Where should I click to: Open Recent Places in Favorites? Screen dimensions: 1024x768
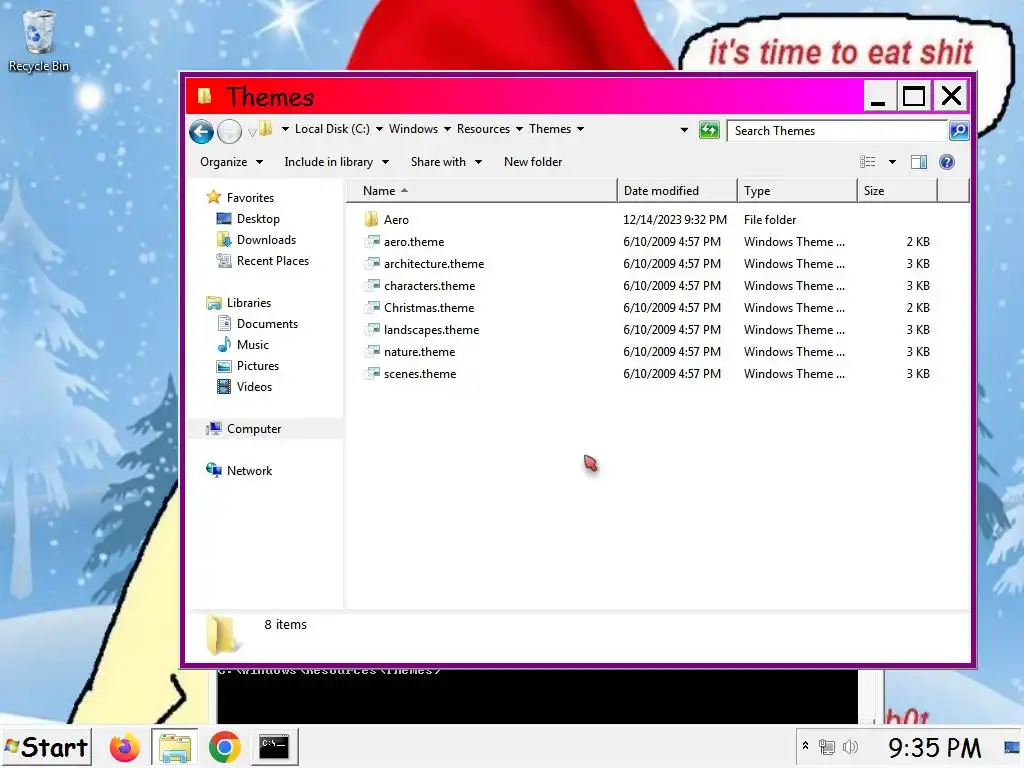(x=262, y=261)
